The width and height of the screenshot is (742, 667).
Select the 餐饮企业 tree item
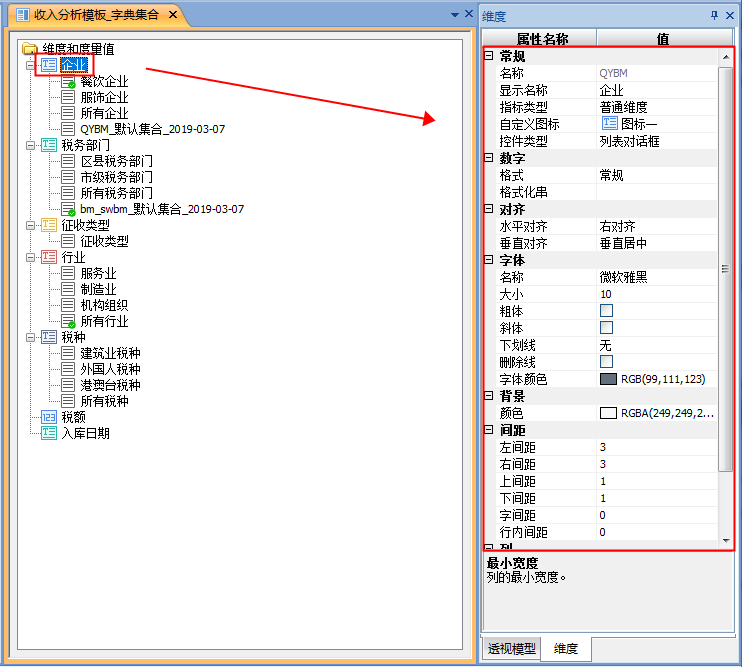pyautogui.click(x=104, y=81)
